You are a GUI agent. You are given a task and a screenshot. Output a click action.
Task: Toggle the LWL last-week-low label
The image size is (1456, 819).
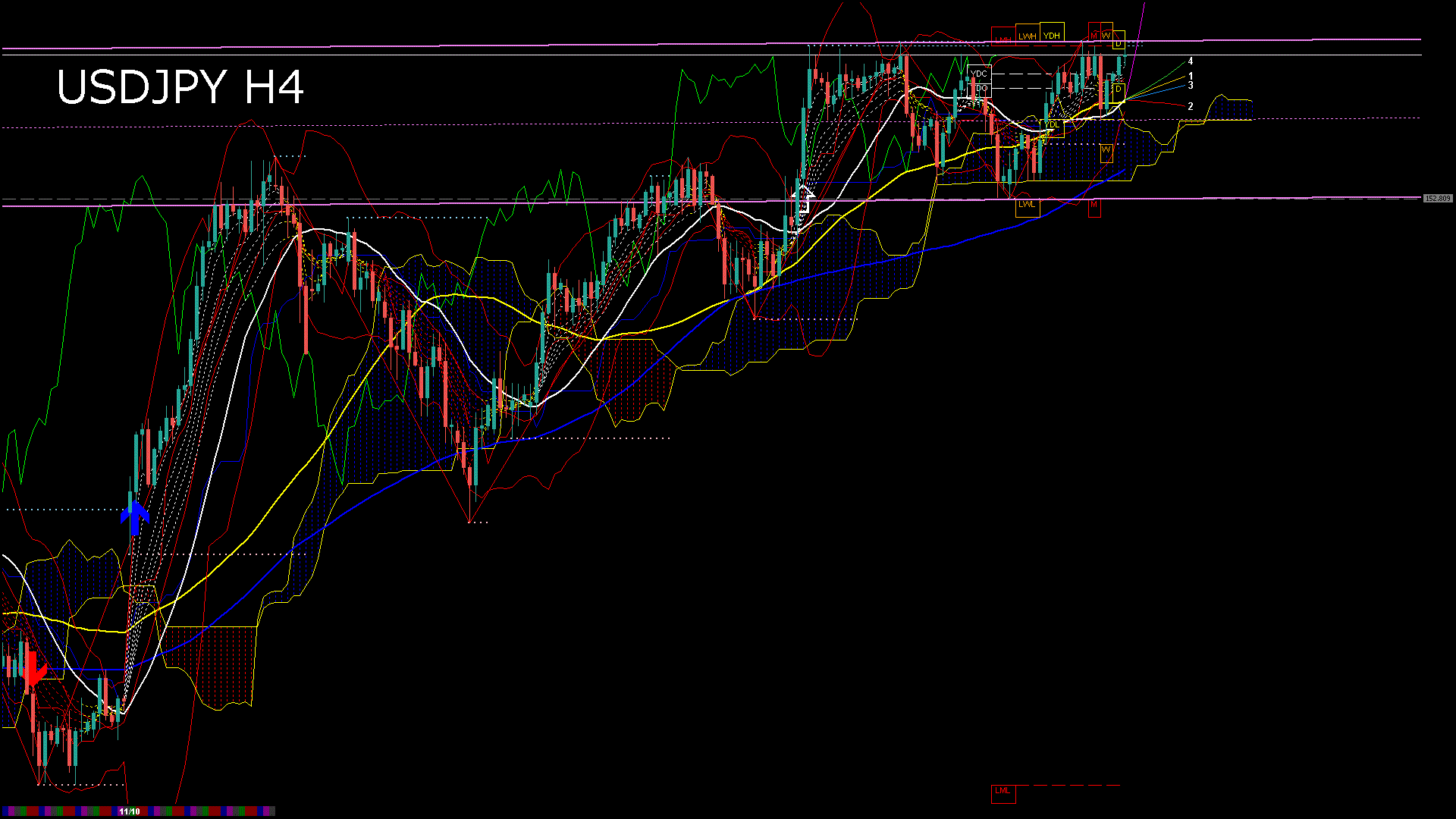tap(1027, 203)
